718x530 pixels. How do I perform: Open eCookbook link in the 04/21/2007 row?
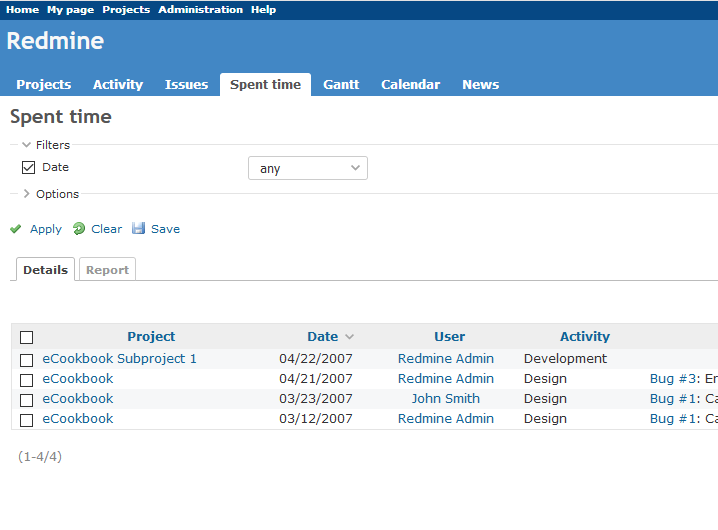[x=78, y=379]
